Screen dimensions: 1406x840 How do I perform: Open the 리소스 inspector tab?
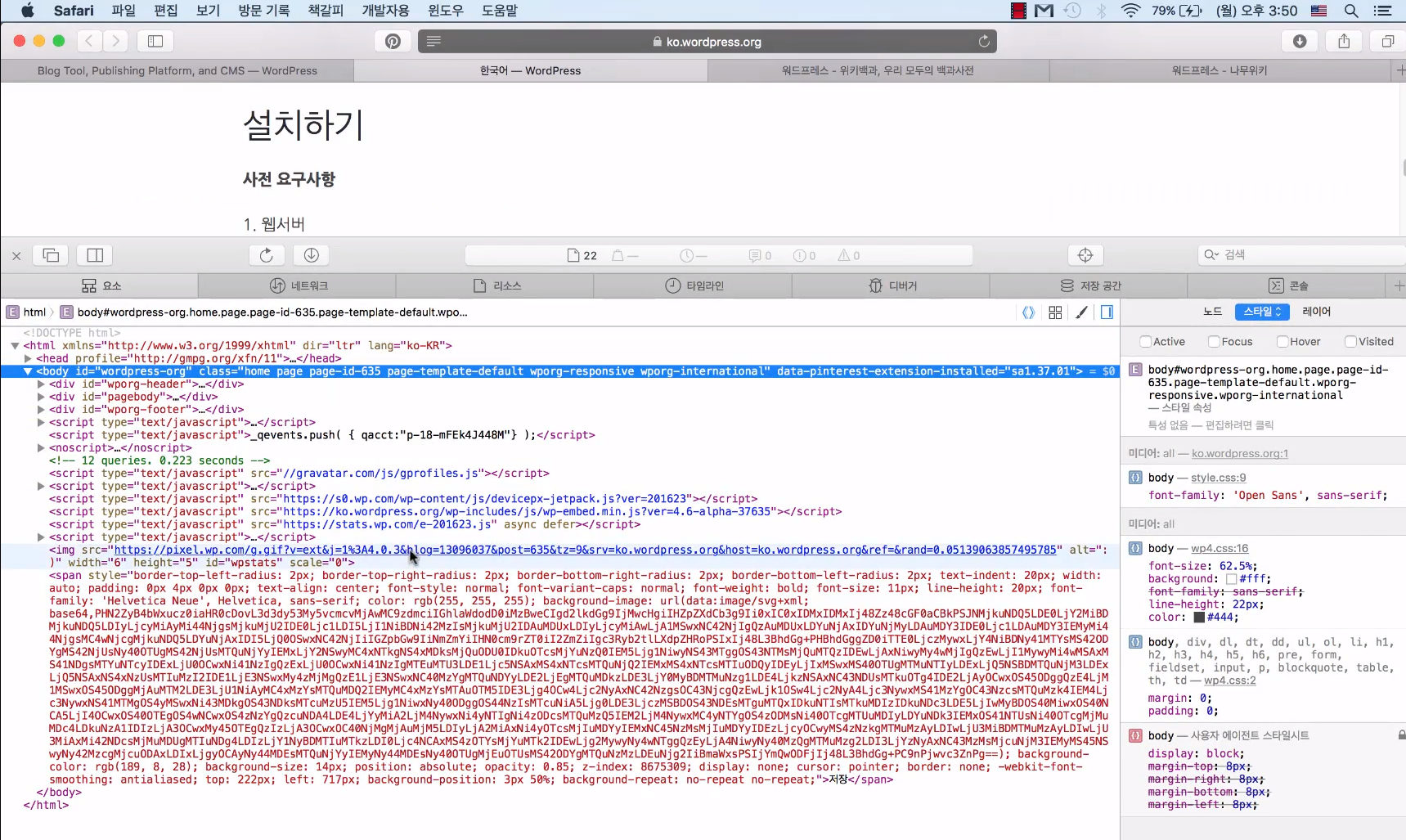pyautogui.click(x=496, y=285)
